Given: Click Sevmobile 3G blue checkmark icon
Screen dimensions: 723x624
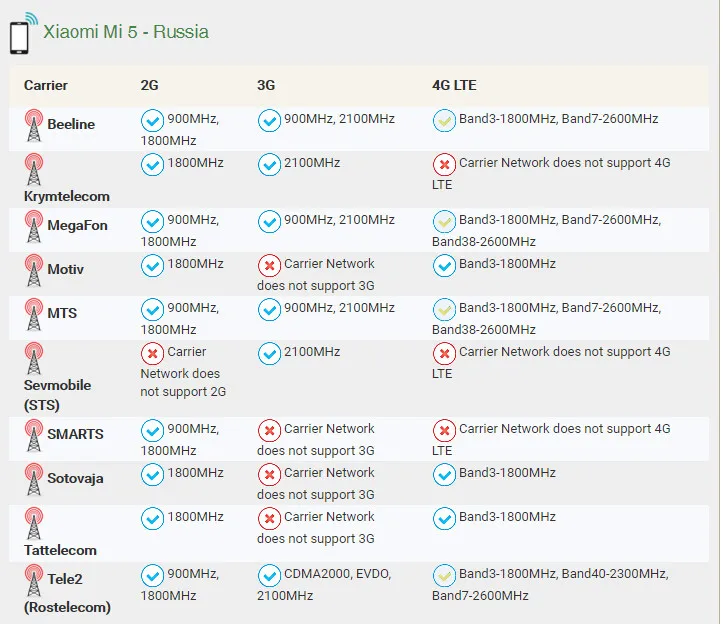Looking at the screenshot, I should click(269, 354).
